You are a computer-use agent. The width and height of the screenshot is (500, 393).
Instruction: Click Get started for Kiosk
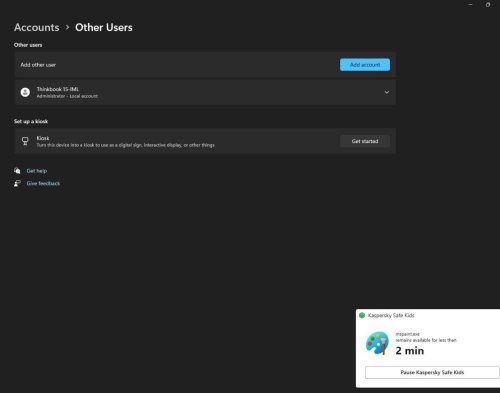pyautogui.click(x=365, y=141)
